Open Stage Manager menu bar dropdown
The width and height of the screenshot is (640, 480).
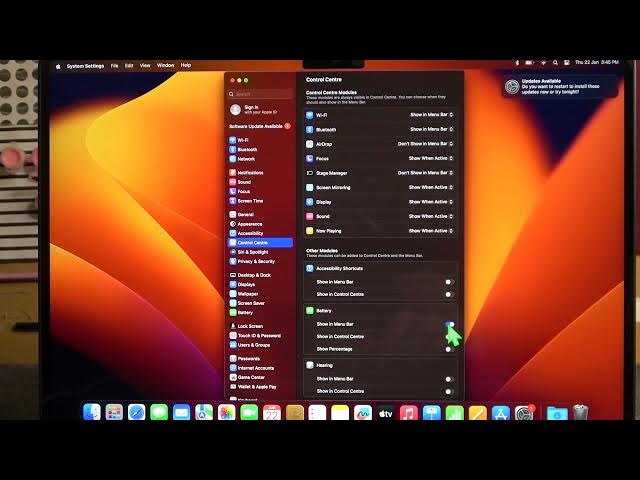[x=425, y=173]
